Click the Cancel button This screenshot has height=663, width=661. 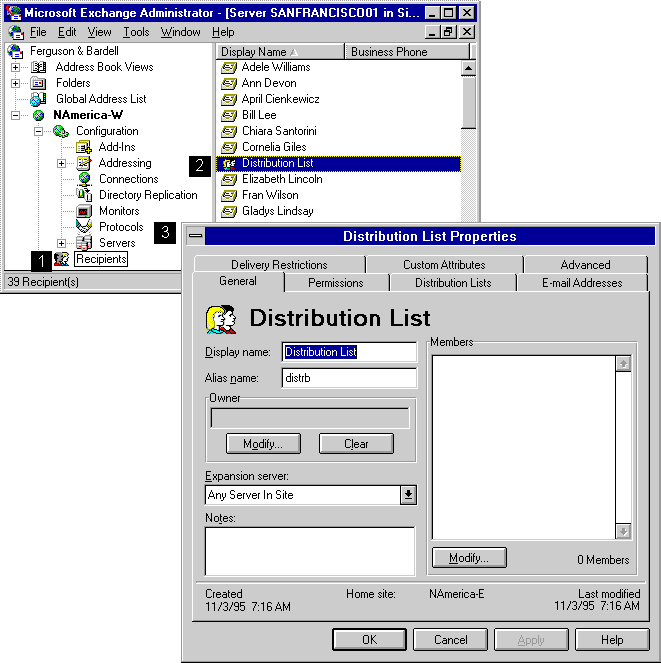[x=450, y=639]
